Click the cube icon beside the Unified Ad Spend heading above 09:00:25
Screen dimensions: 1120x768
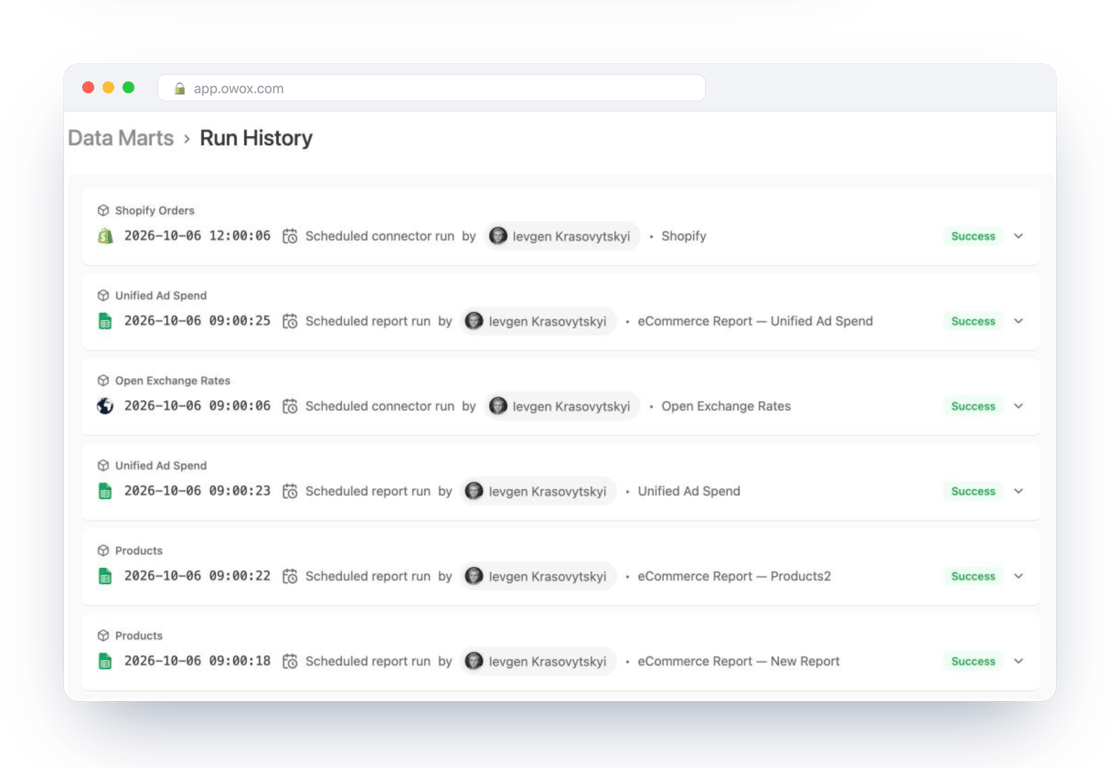103,295
